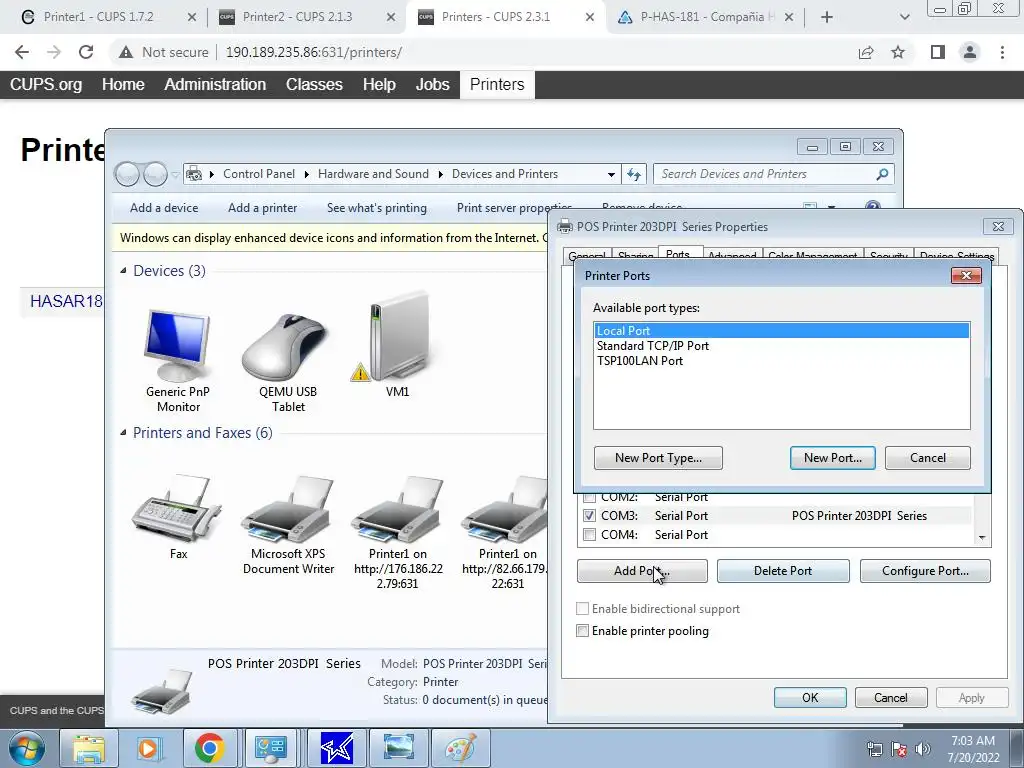
Task: Expand Hardware and Sound breadcrumb arrow
Action: tap(440, 174)
